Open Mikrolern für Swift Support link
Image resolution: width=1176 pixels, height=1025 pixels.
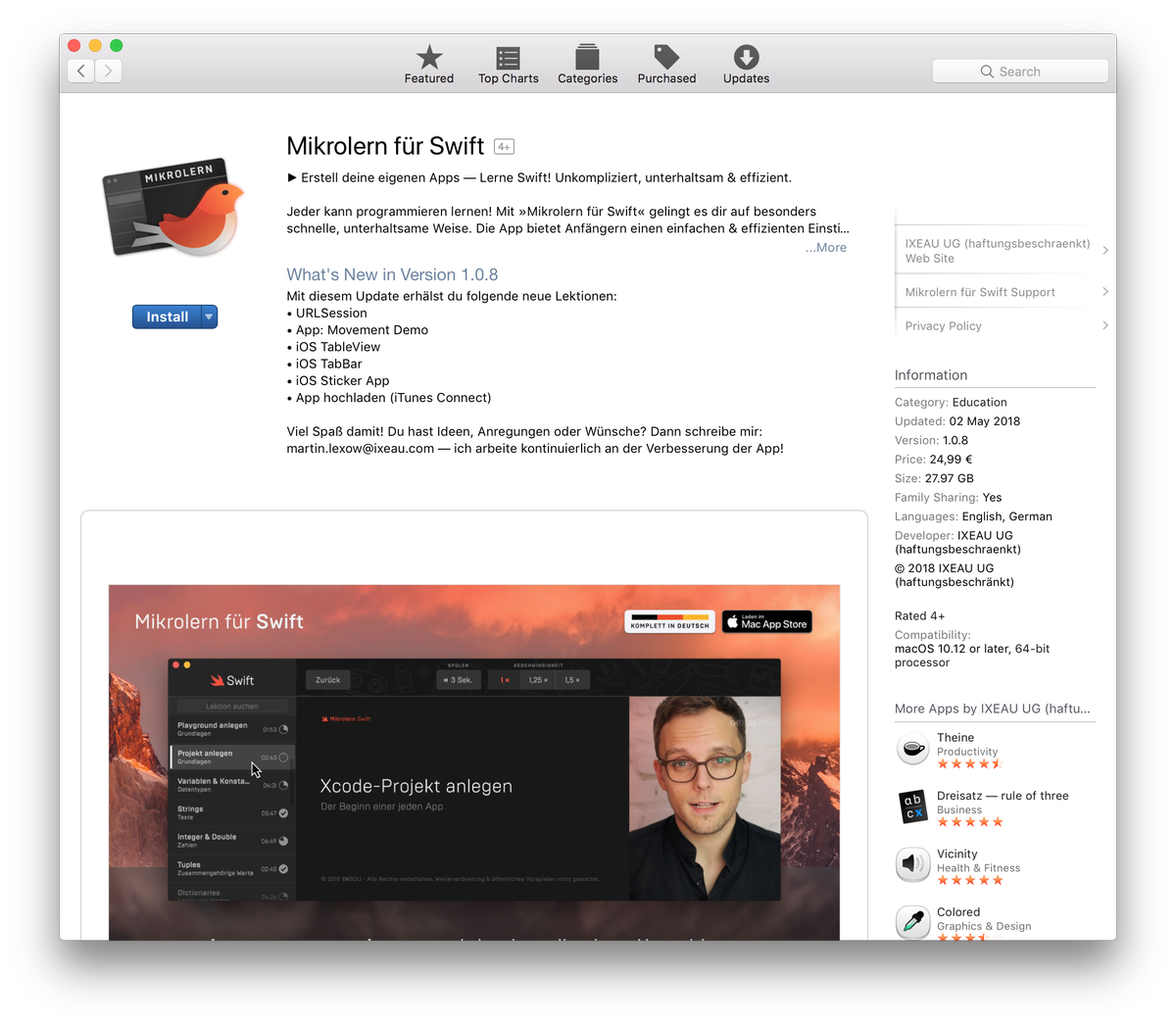coord(980,292)
